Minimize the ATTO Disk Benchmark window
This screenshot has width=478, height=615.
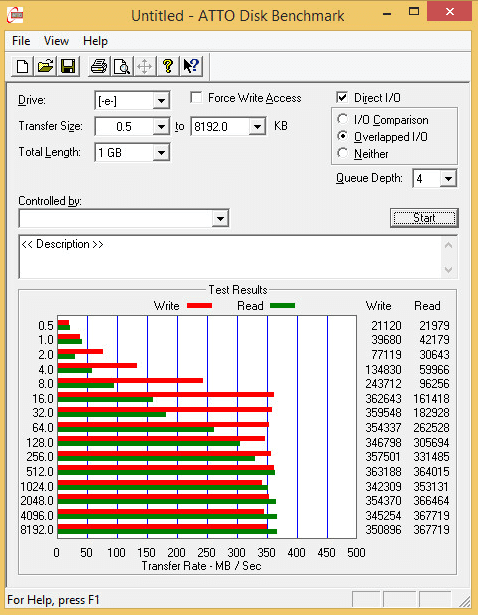(x=387, y=13)
